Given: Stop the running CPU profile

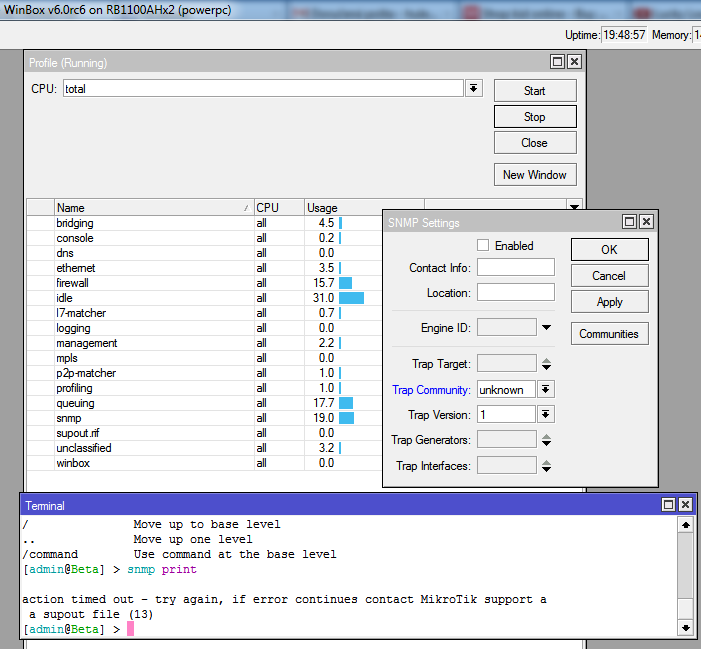Looking at the screenshot, I should [x=535, y=117].
